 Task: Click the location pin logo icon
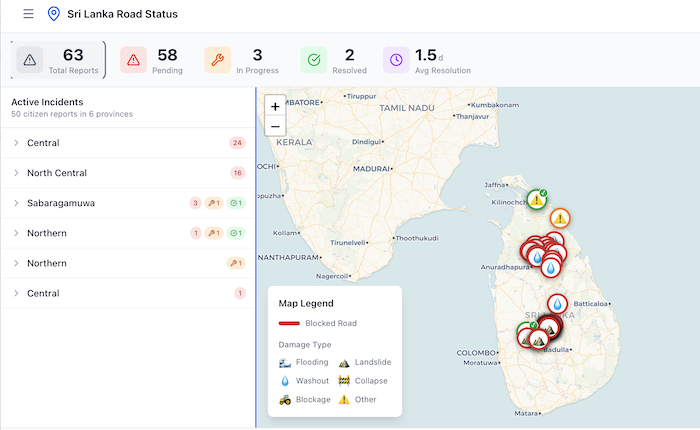pos(54,15)
